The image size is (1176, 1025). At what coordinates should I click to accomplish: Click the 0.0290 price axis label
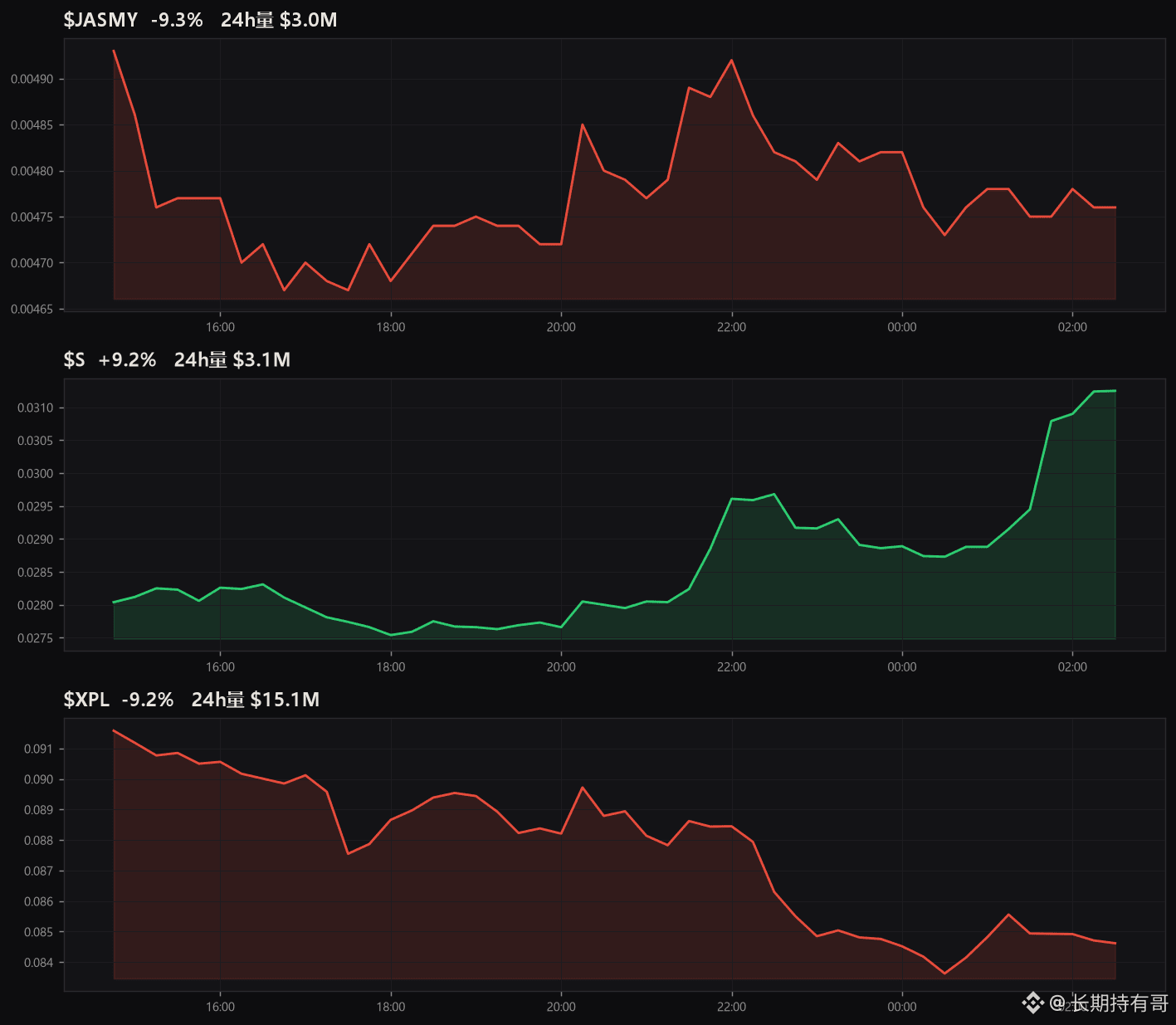(35, 539)
